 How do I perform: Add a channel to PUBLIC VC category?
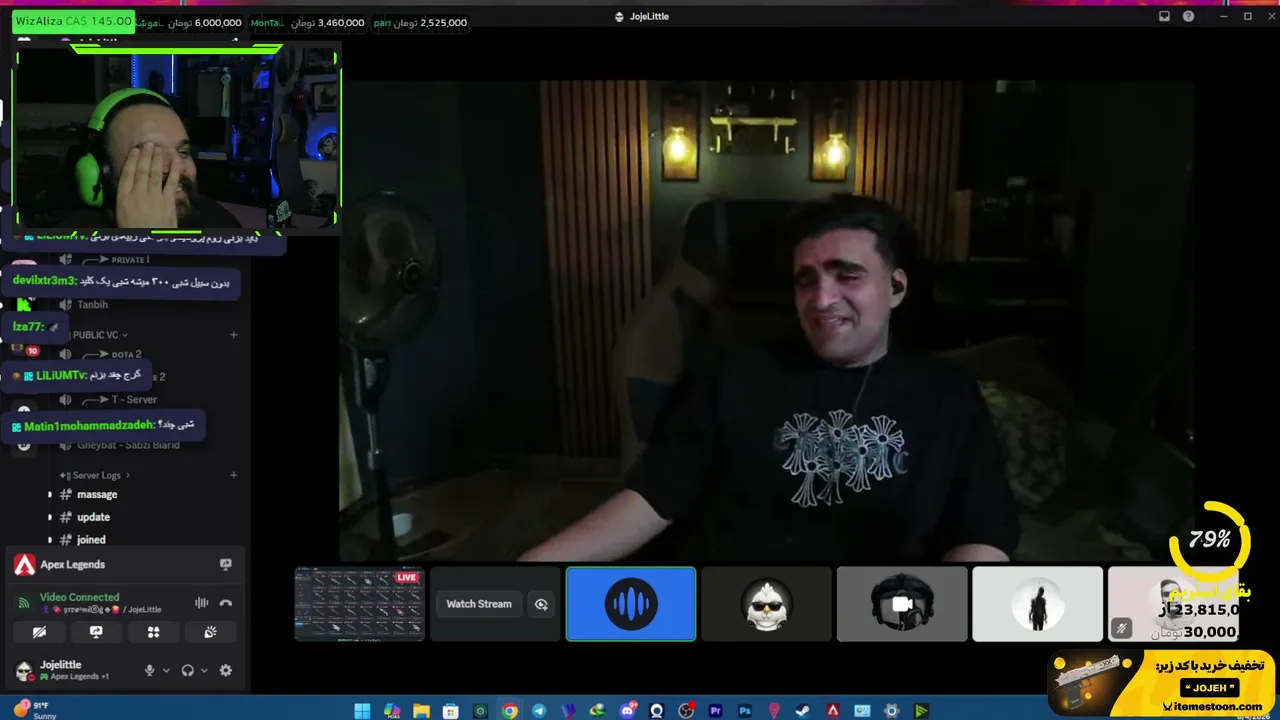234,335
